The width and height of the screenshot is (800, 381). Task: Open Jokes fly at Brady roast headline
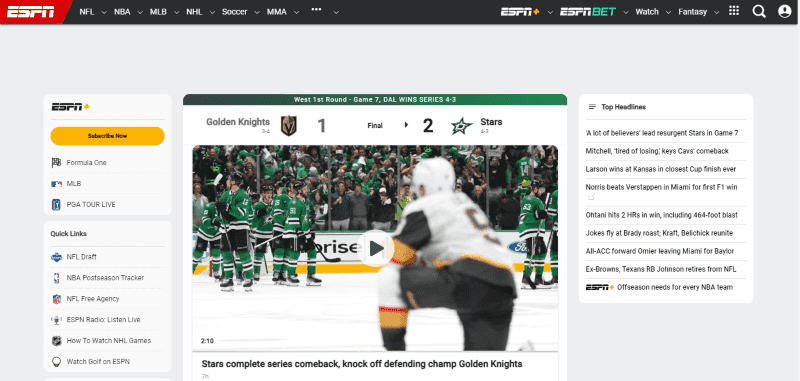click(x=659, y=233)
